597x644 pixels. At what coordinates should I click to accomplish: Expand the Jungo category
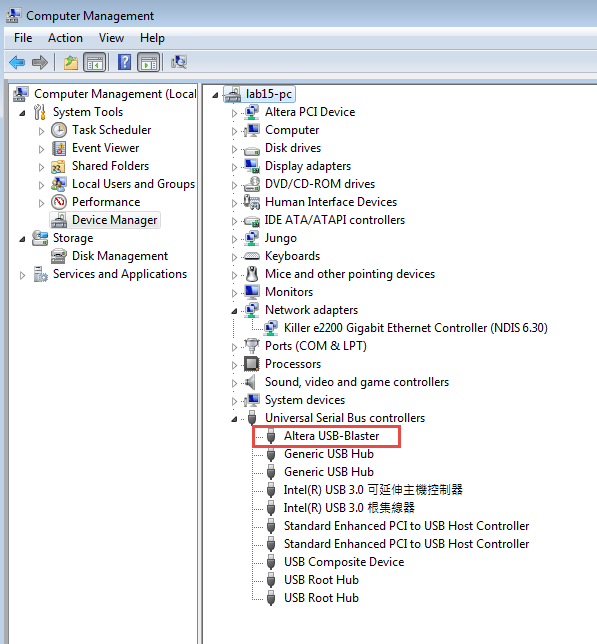(234, 239)
